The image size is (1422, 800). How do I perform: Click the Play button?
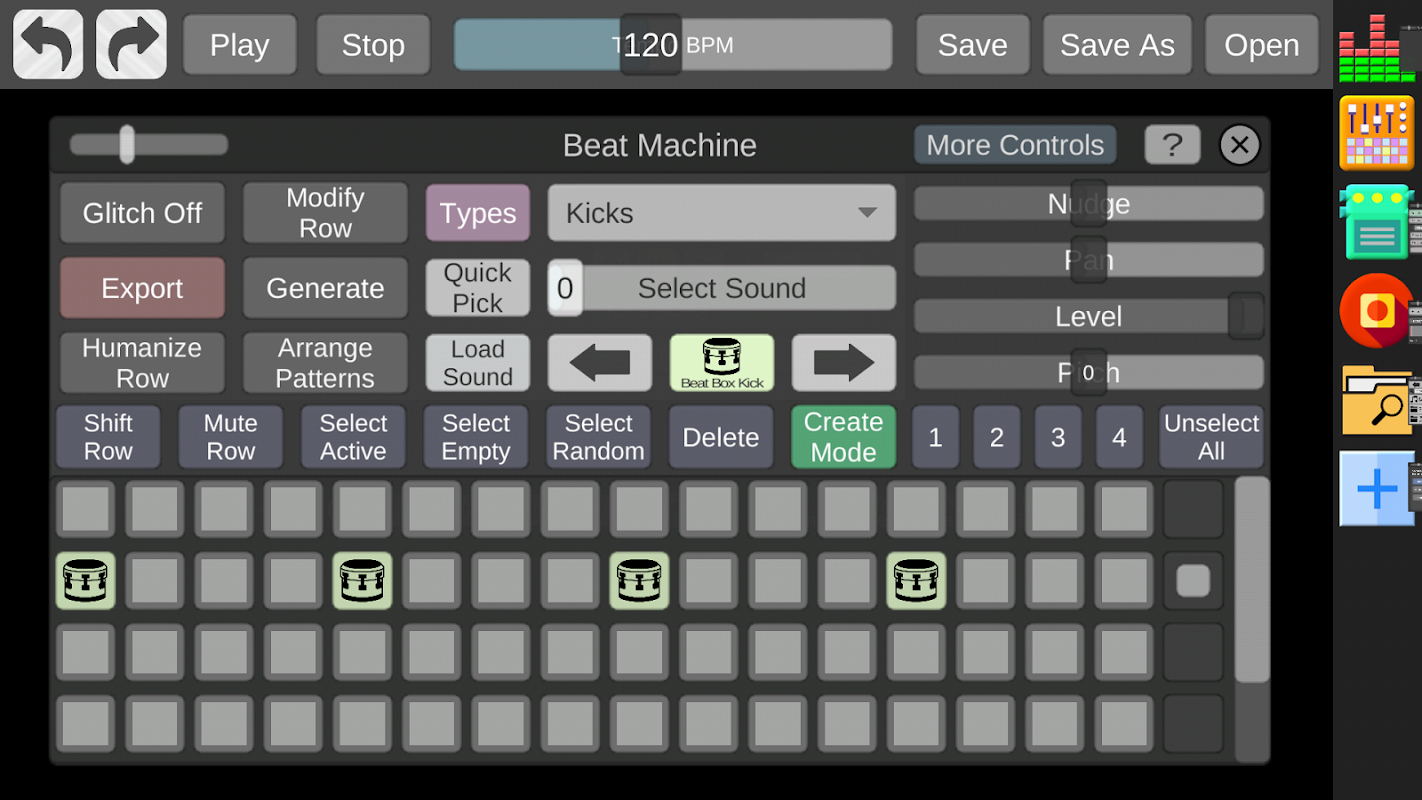pos(240,45)
